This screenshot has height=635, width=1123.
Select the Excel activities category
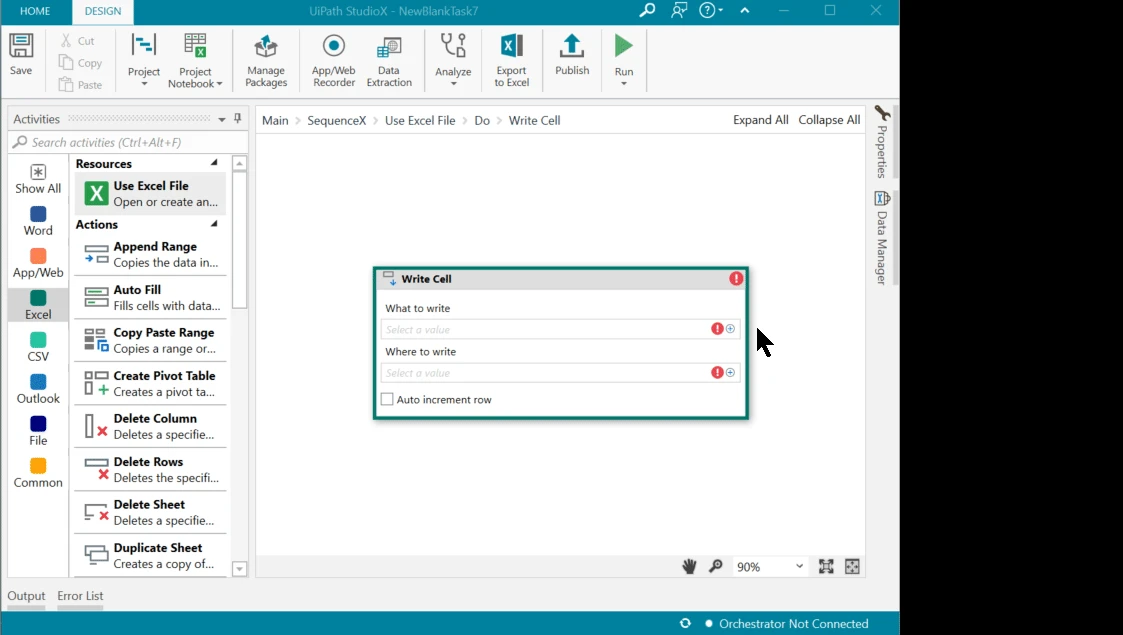point(38,305)
